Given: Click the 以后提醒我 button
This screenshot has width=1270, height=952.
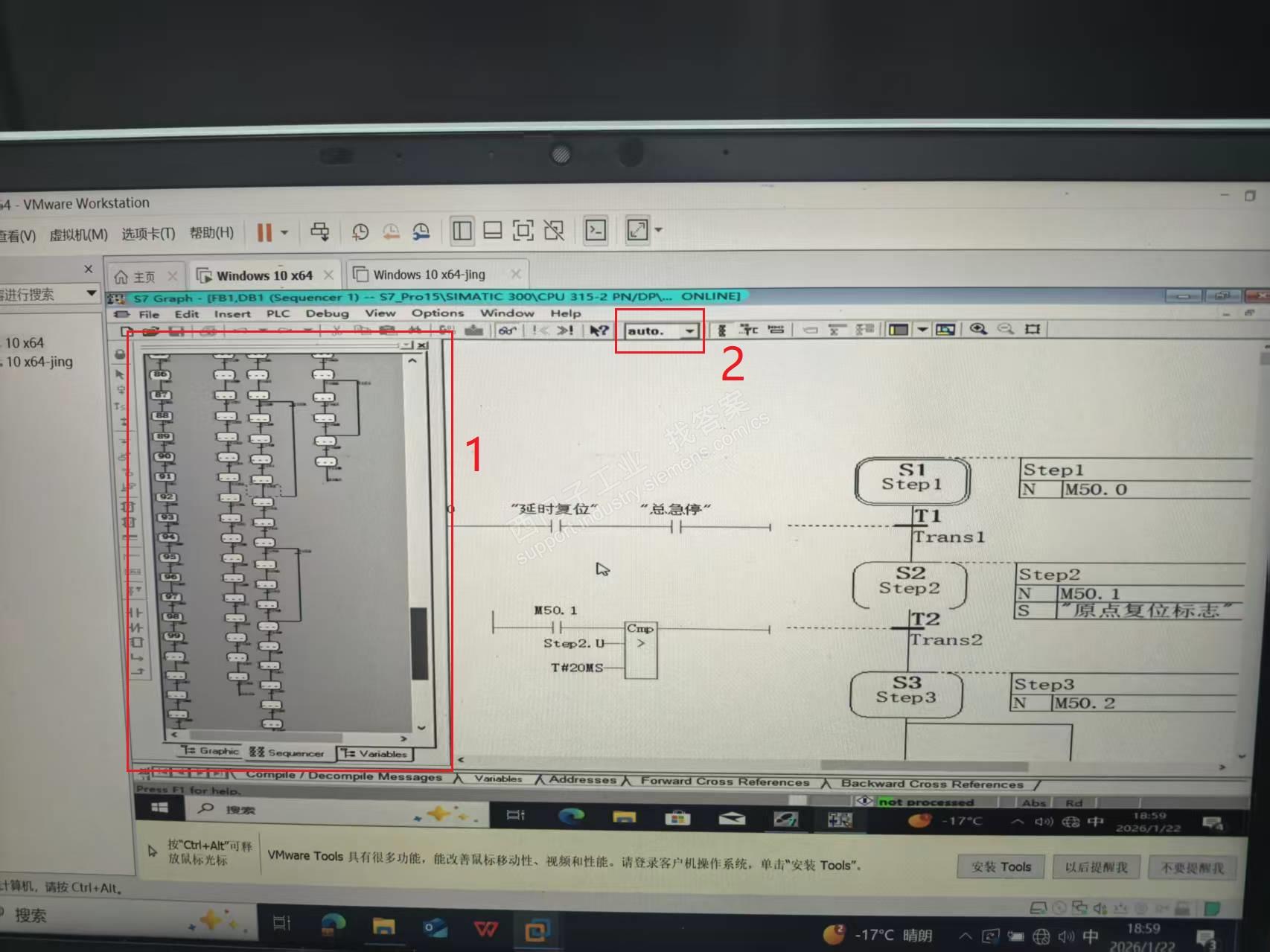Looking at the screenshot, I should tap(1096, 867).
